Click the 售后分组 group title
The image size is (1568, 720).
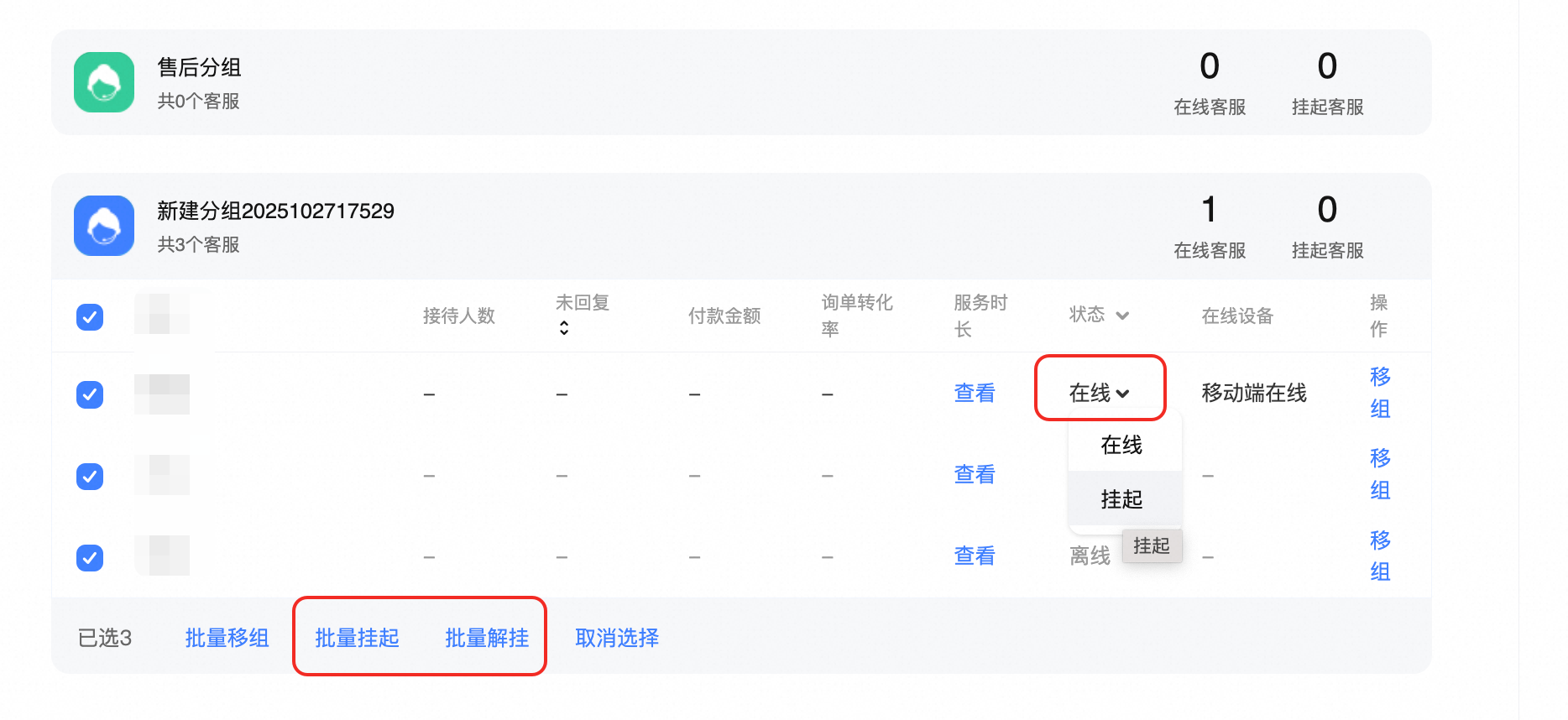point(199,67)
